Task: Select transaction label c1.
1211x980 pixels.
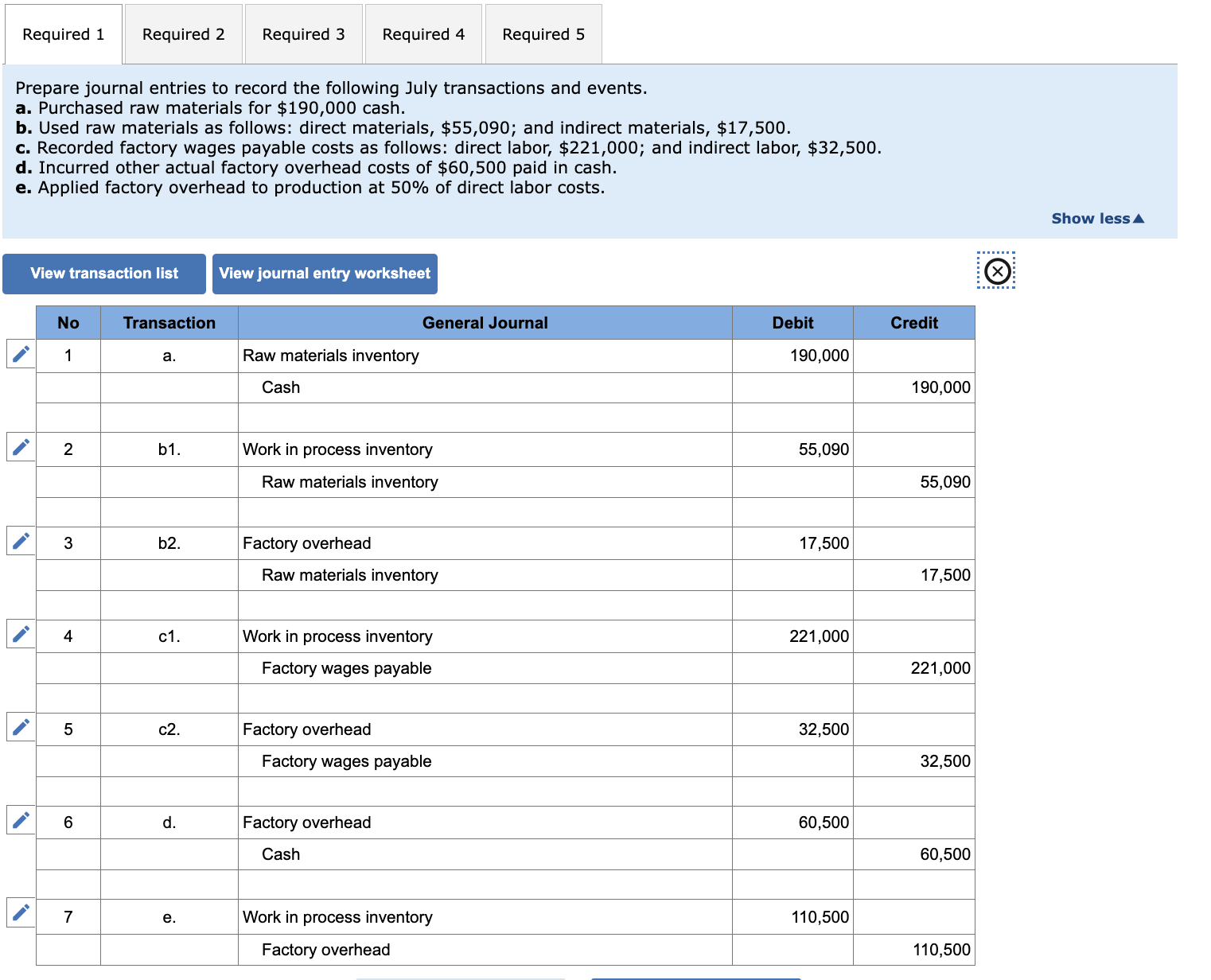Action: tap(169, 636)
